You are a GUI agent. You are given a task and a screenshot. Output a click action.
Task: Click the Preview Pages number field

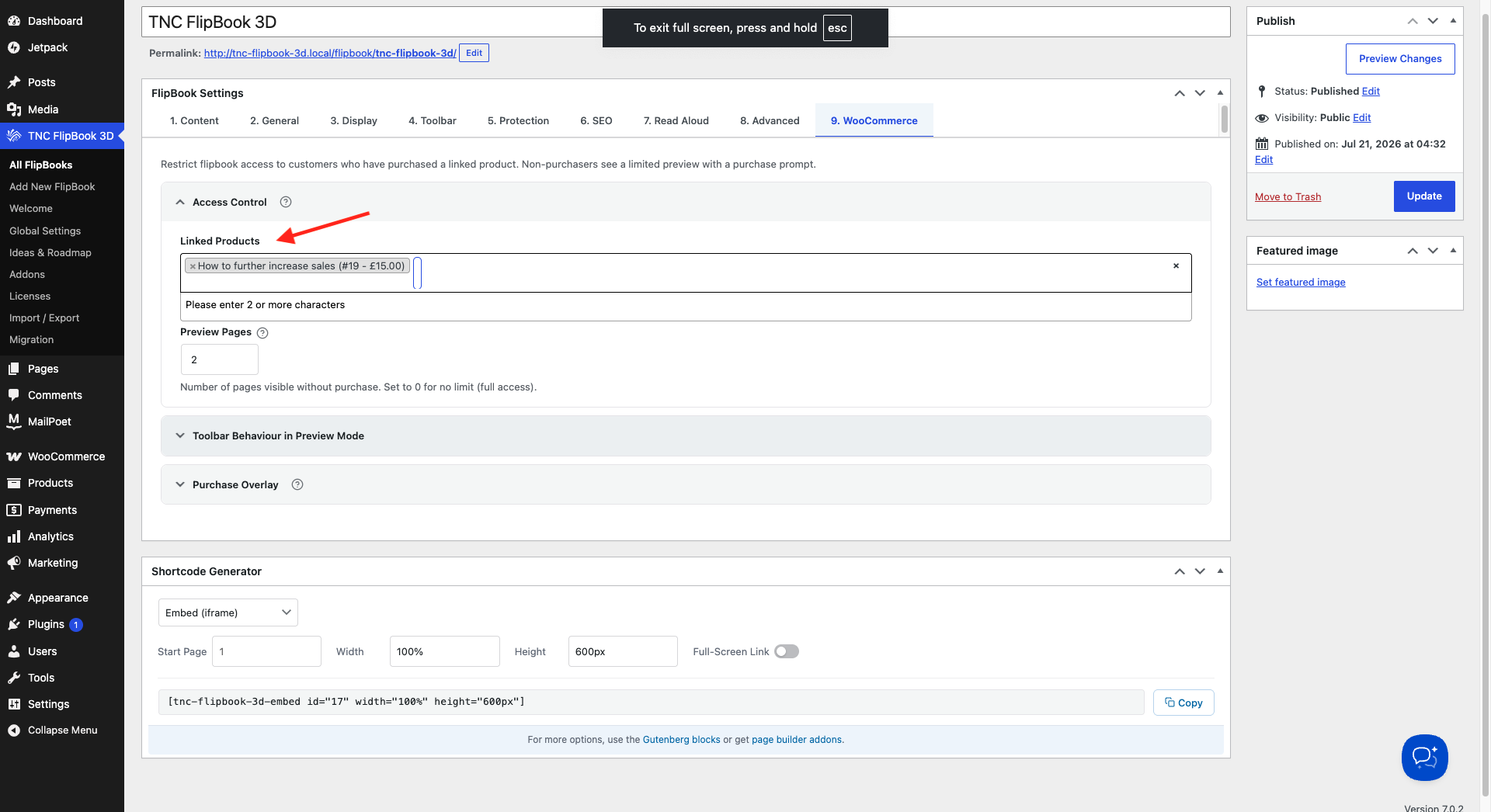click(x=220, y=359)
